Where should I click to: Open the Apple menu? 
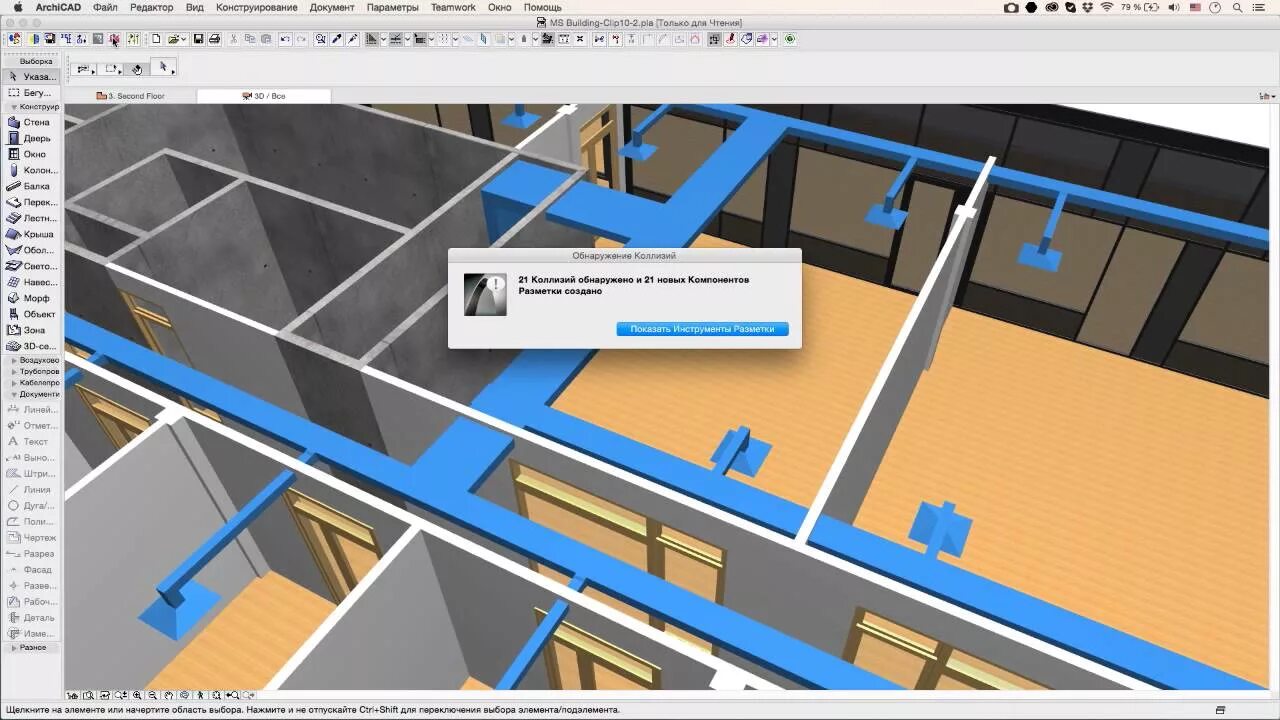pyautogui.click(x=17, y=7)
